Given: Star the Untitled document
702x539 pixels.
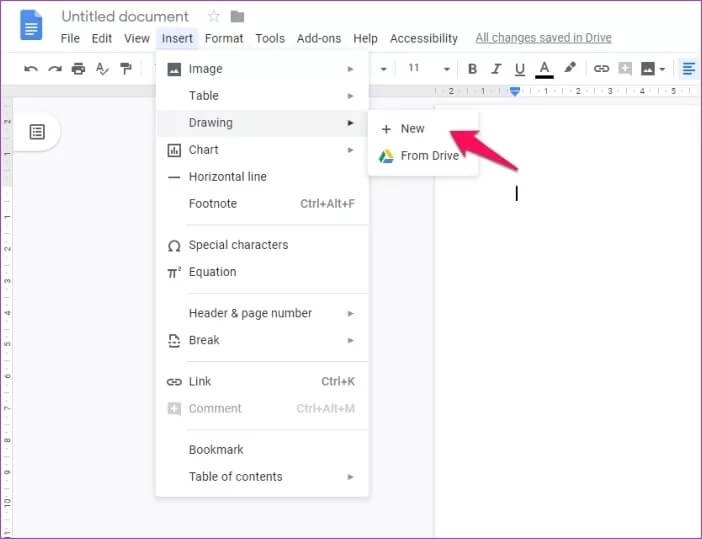Looking at the screenshot, I should tap(213, 17).
